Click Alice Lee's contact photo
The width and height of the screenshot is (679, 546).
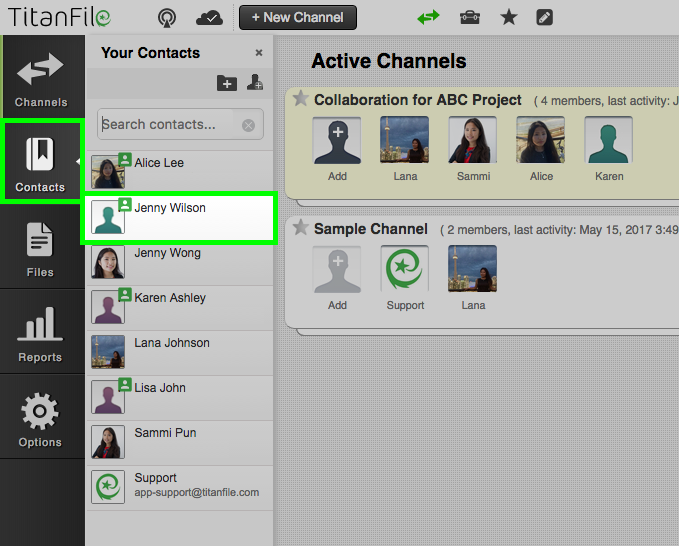108,172
